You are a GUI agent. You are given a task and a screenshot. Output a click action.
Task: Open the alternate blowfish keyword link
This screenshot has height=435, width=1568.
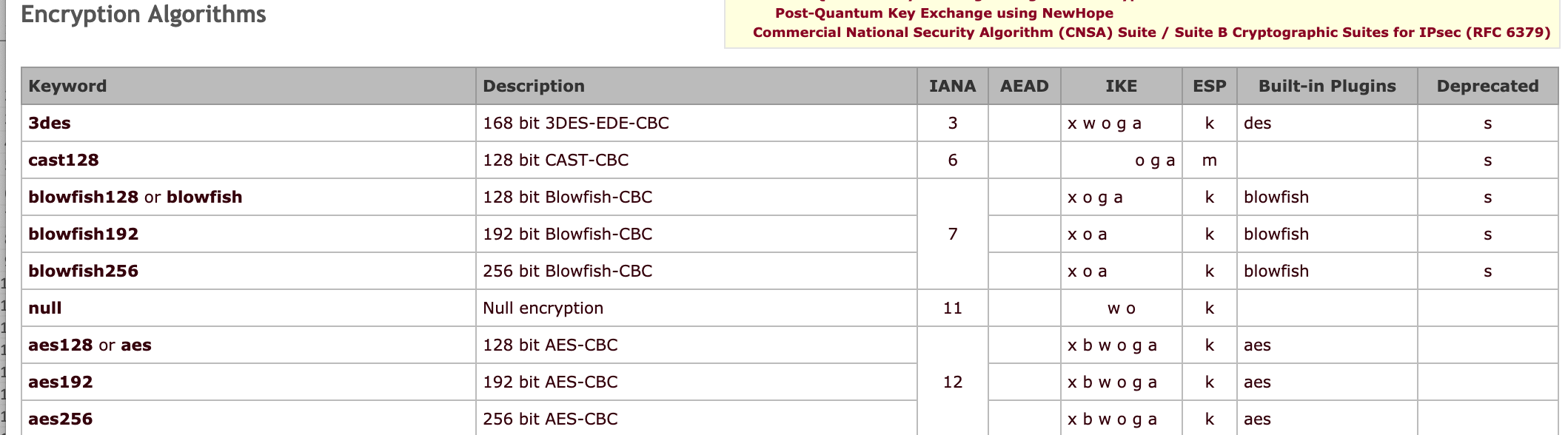(205, 197)
